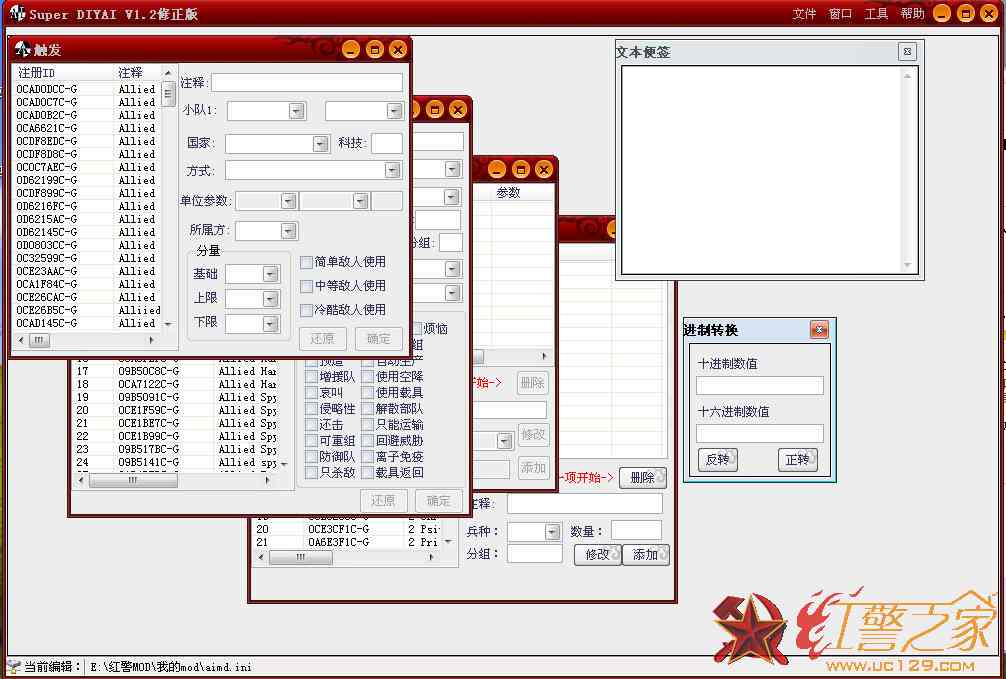This screenshot has height=679, width=1006.
Task: Click inside the 文本便签 text area
Action: pos(762,170)
